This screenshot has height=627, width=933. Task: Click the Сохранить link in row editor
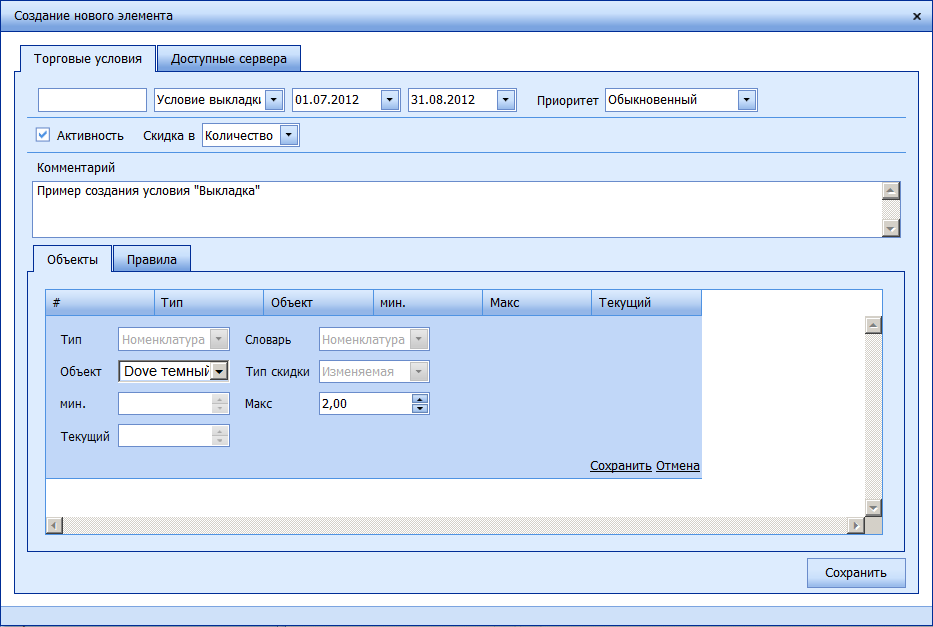(620, 466)
